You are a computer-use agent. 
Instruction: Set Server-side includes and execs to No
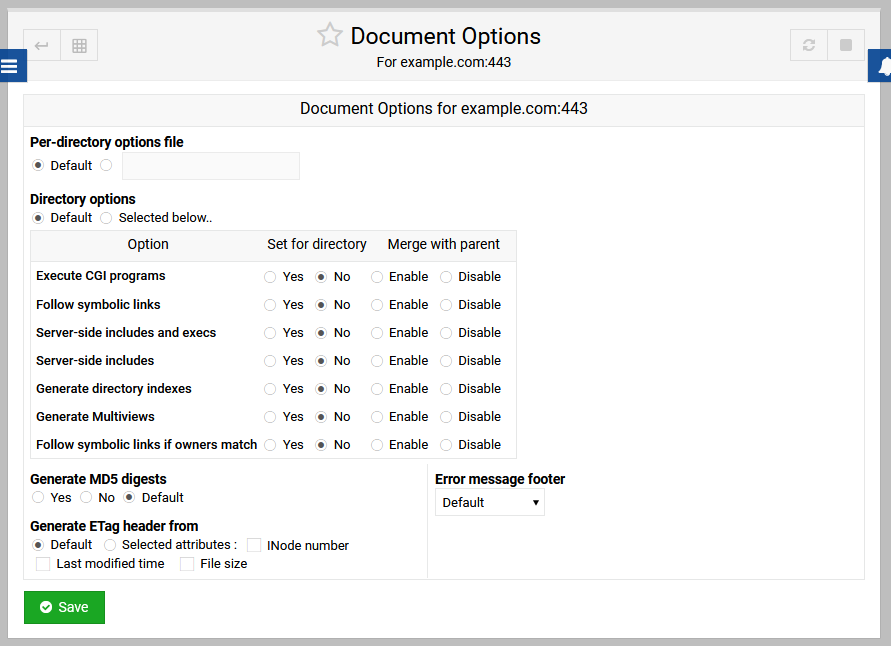(321, 333)
